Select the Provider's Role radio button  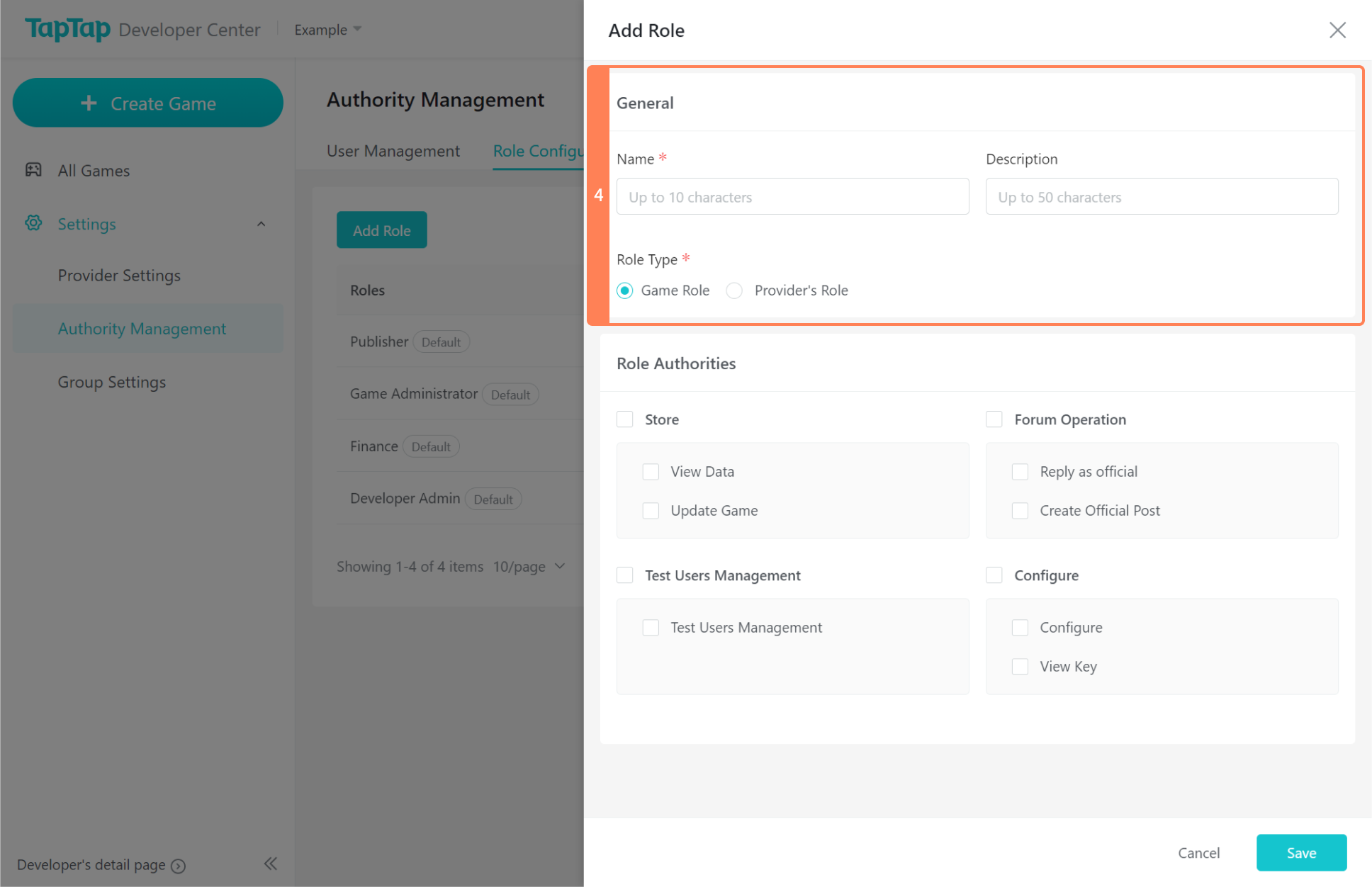click(x=734, y=290)
